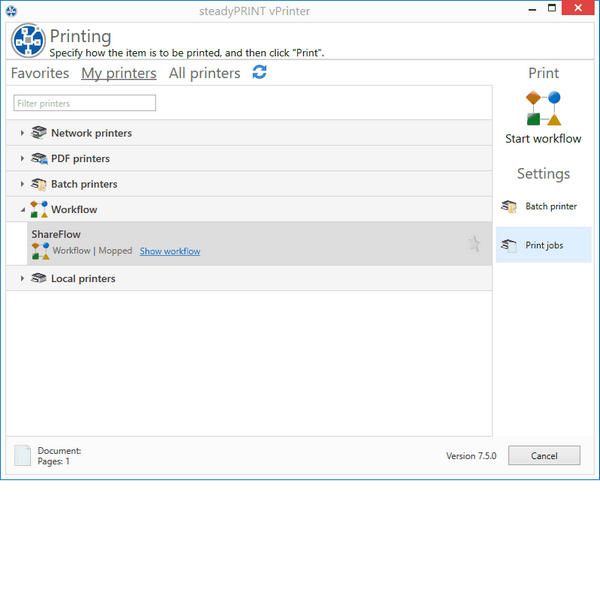Click the Start workflow label

[543, 139]
